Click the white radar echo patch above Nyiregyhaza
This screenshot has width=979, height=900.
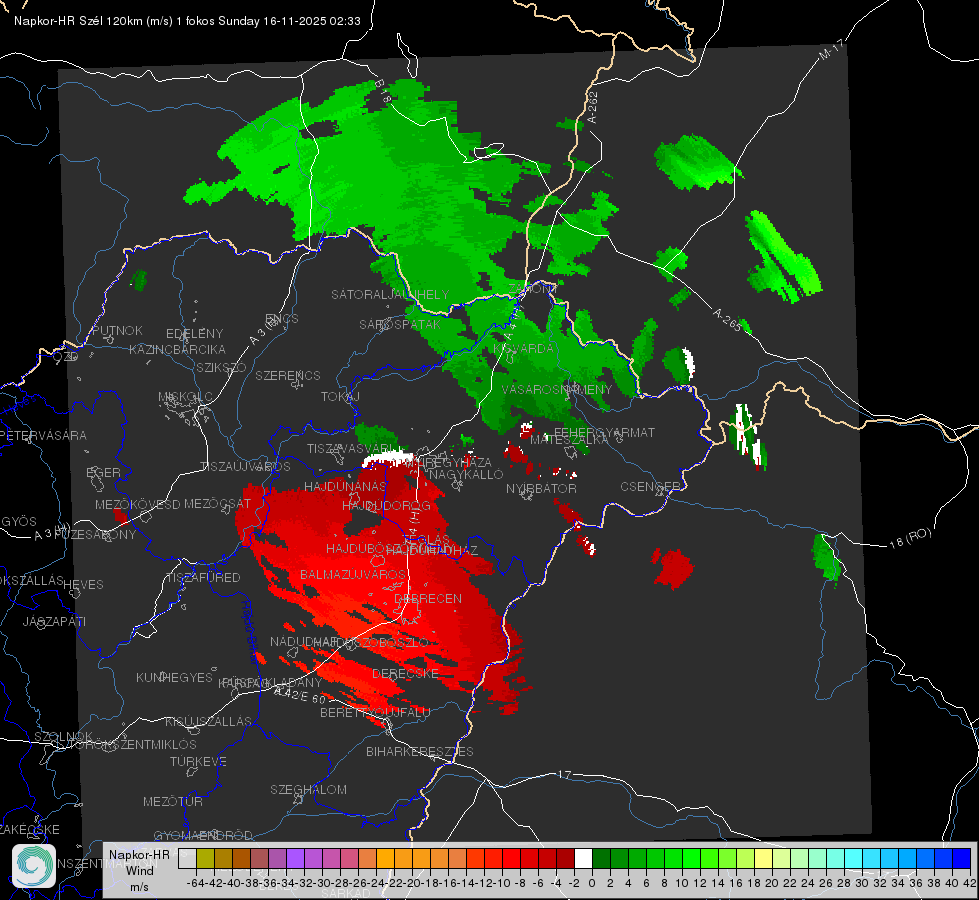tap(386, 458)
